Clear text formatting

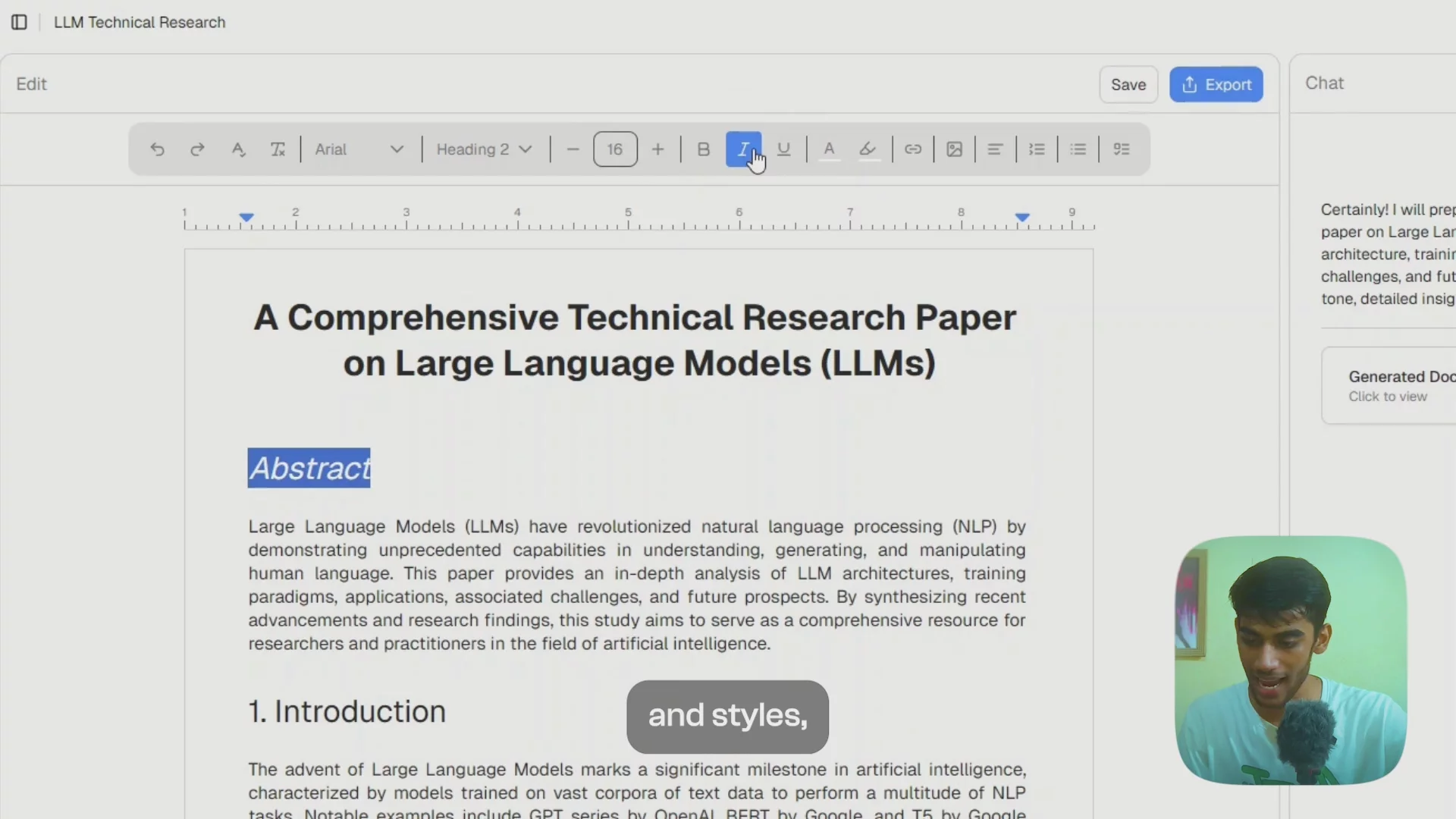(x=278, y=149)
